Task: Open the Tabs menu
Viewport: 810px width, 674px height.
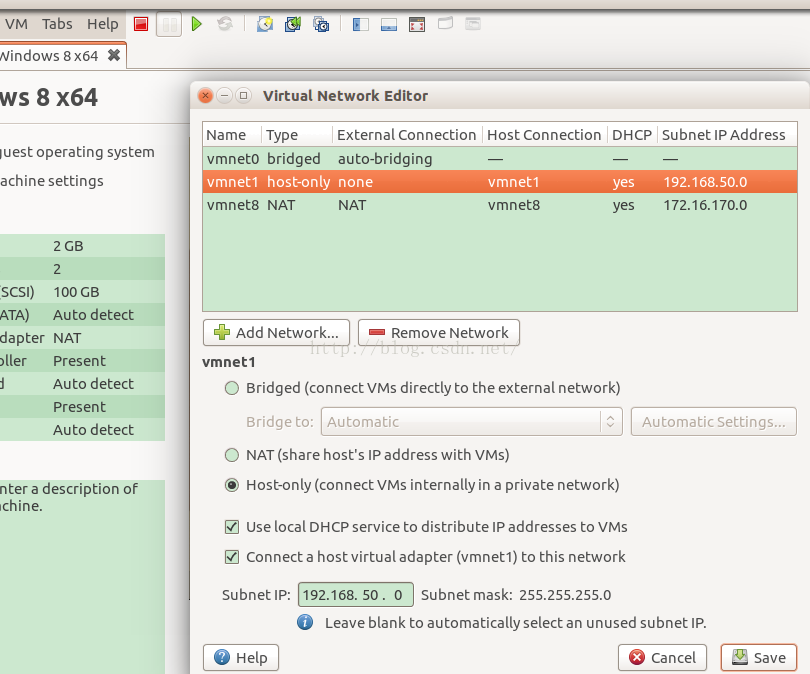Action: tap(57, 24)
